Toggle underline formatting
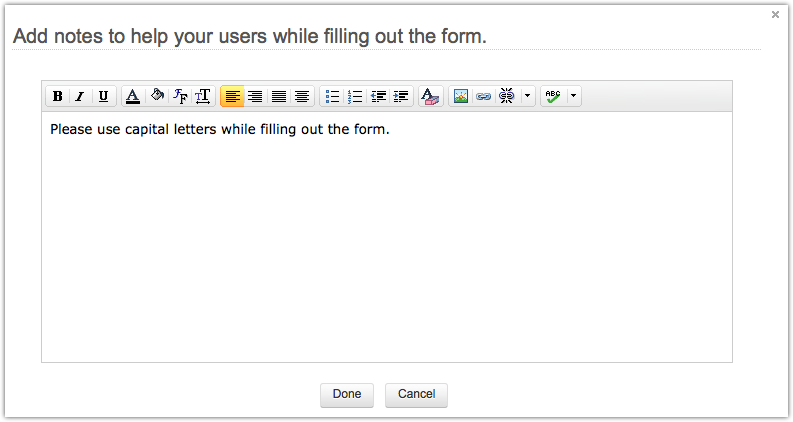The width and height of the screenshot is (793, 422). pos(104,96)
